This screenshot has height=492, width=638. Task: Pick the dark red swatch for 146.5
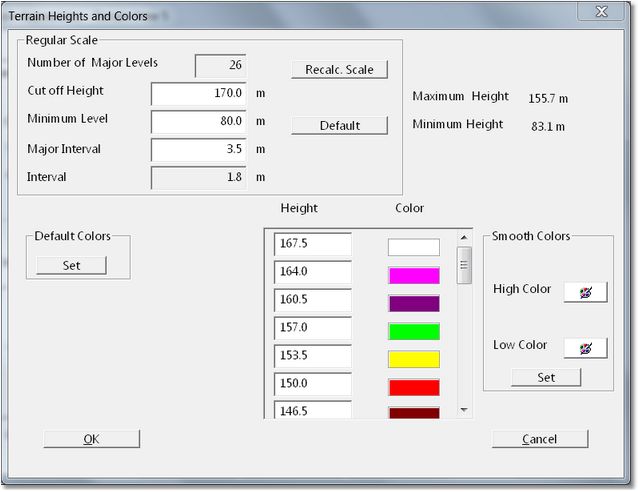click(414, 412)
